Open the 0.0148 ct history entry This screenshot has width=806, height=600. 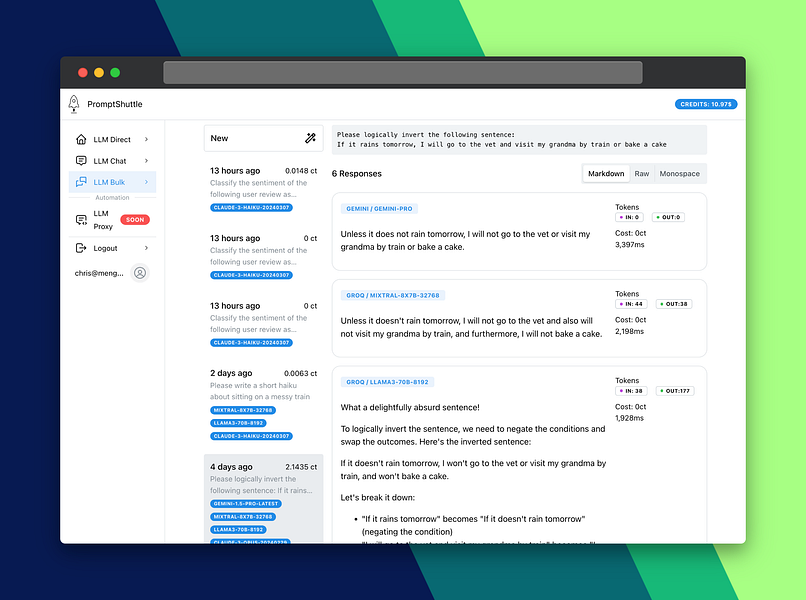pyautogui.click(x=263, y=189)
